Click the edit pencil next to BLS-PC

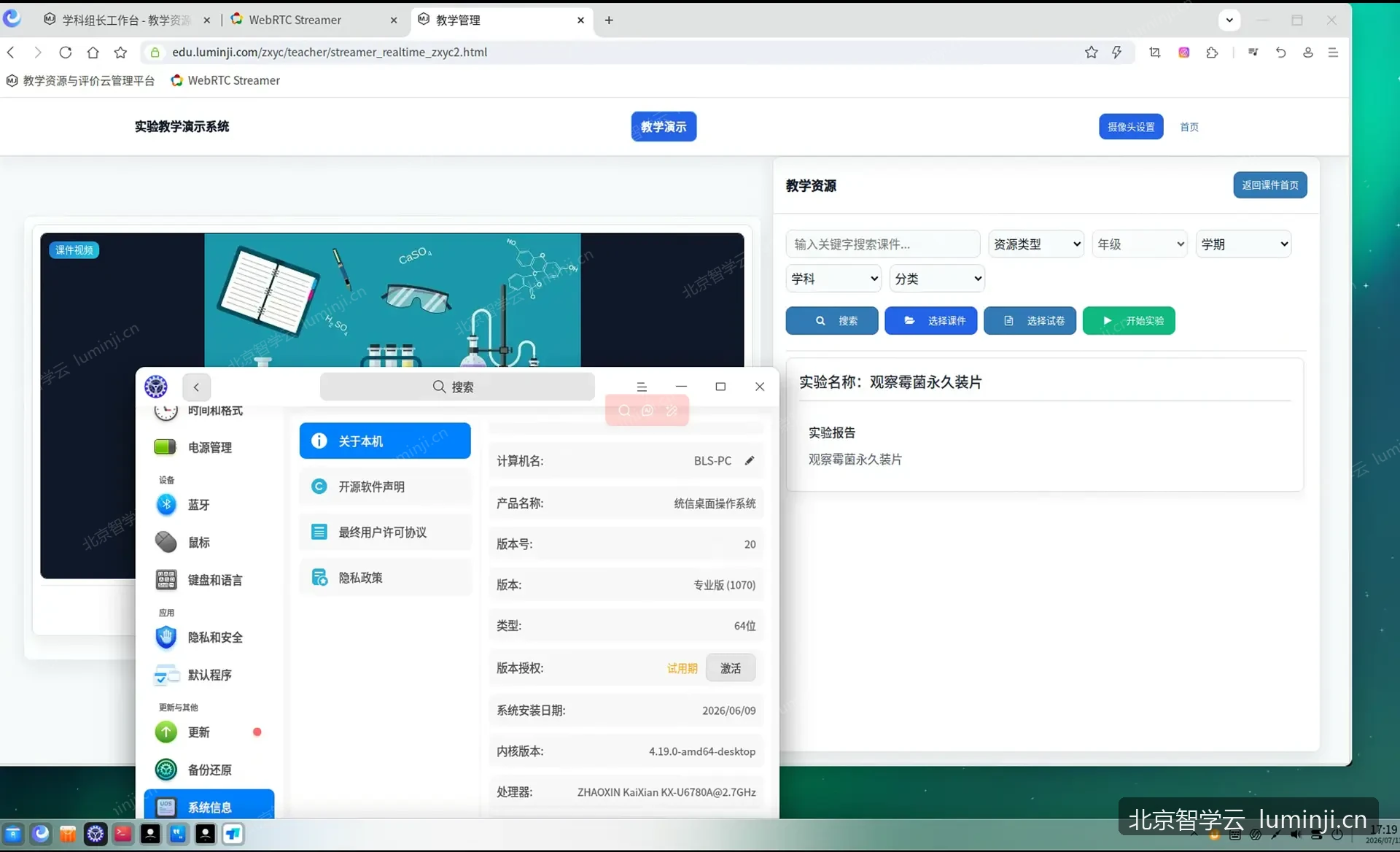(750, 460)
